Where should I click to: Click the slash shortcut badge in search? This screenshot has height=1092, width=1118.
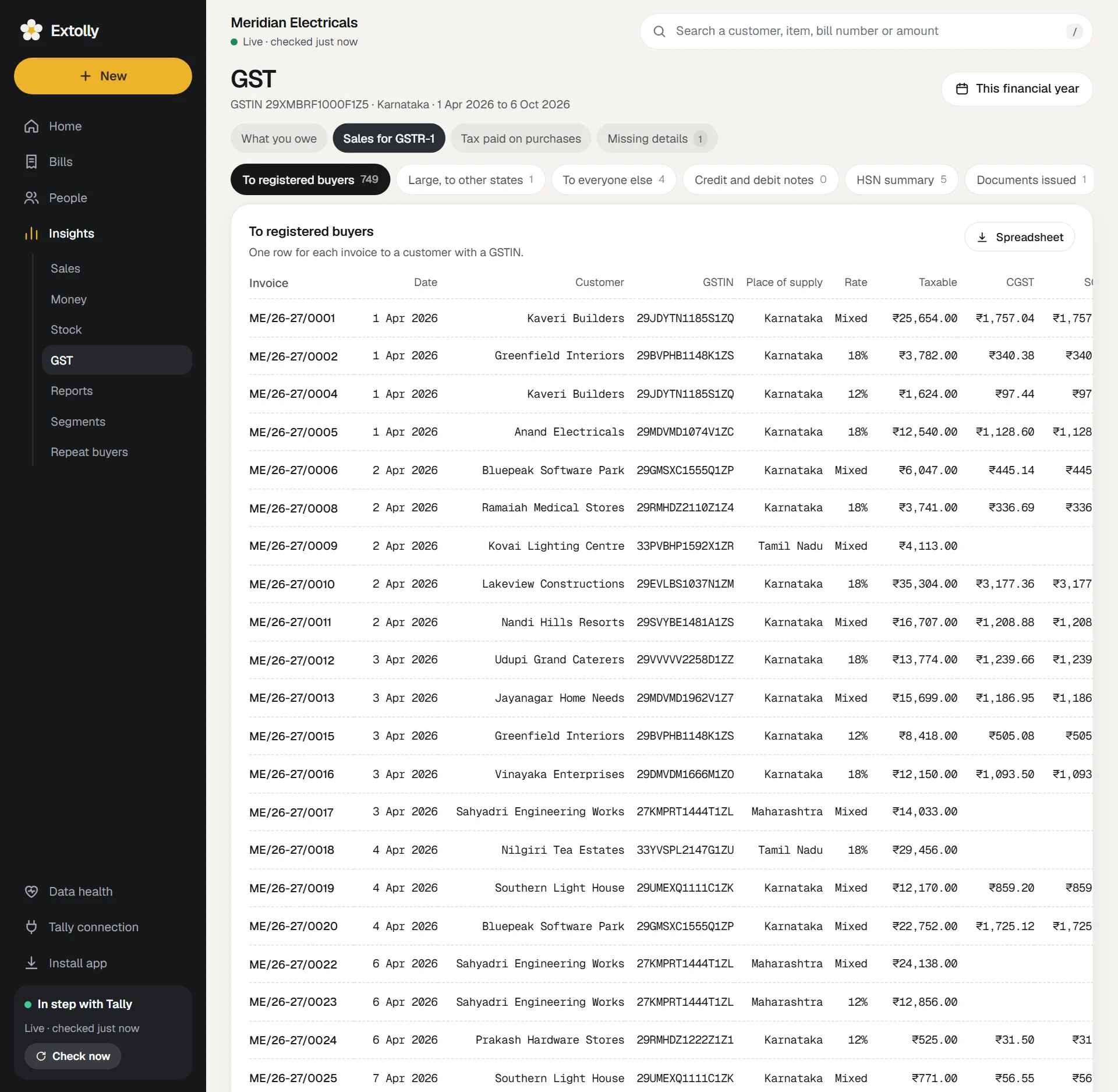(x=1074, y=31)
